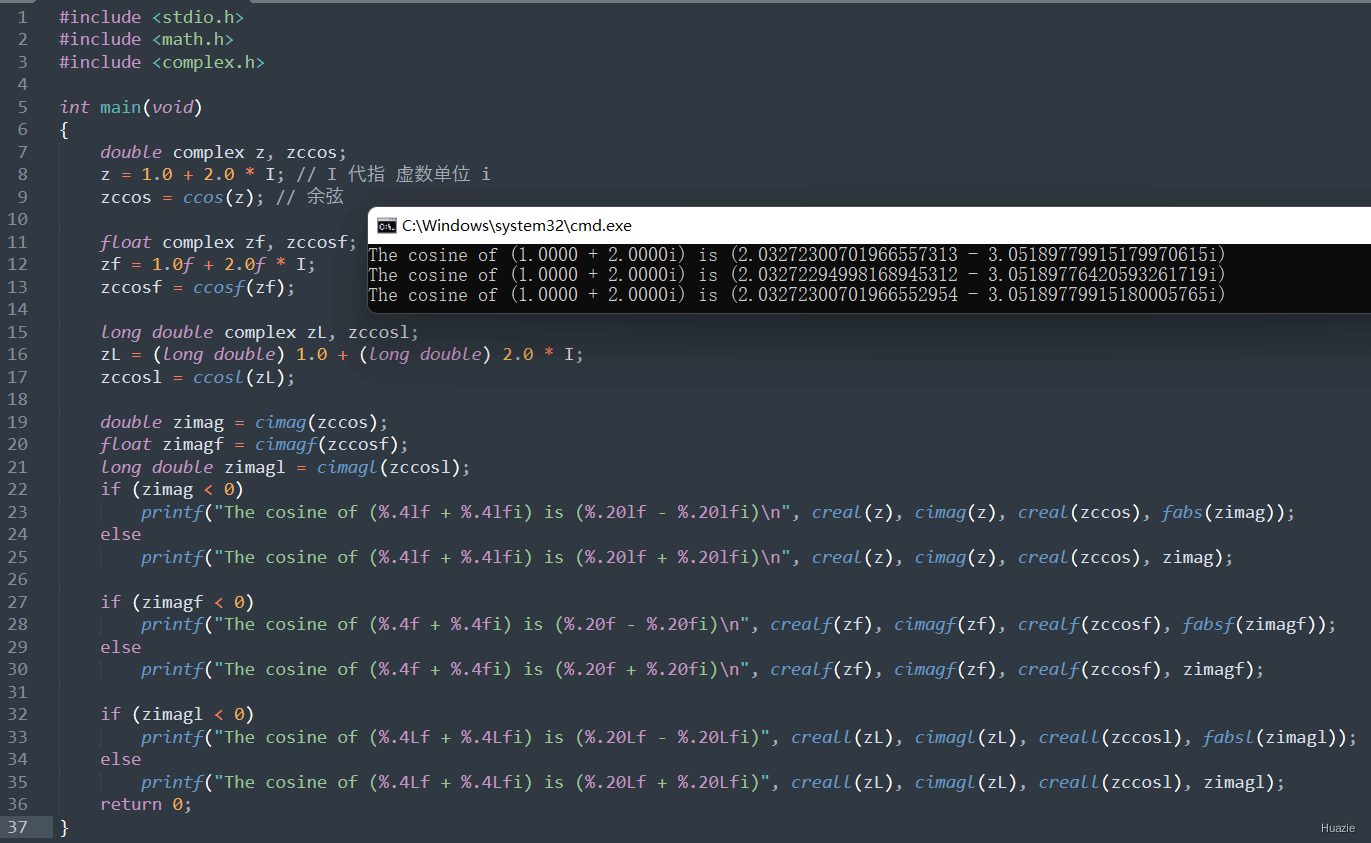Click the long double complex zL declaration
1371x843 pixels.
(x=259, y=332)
